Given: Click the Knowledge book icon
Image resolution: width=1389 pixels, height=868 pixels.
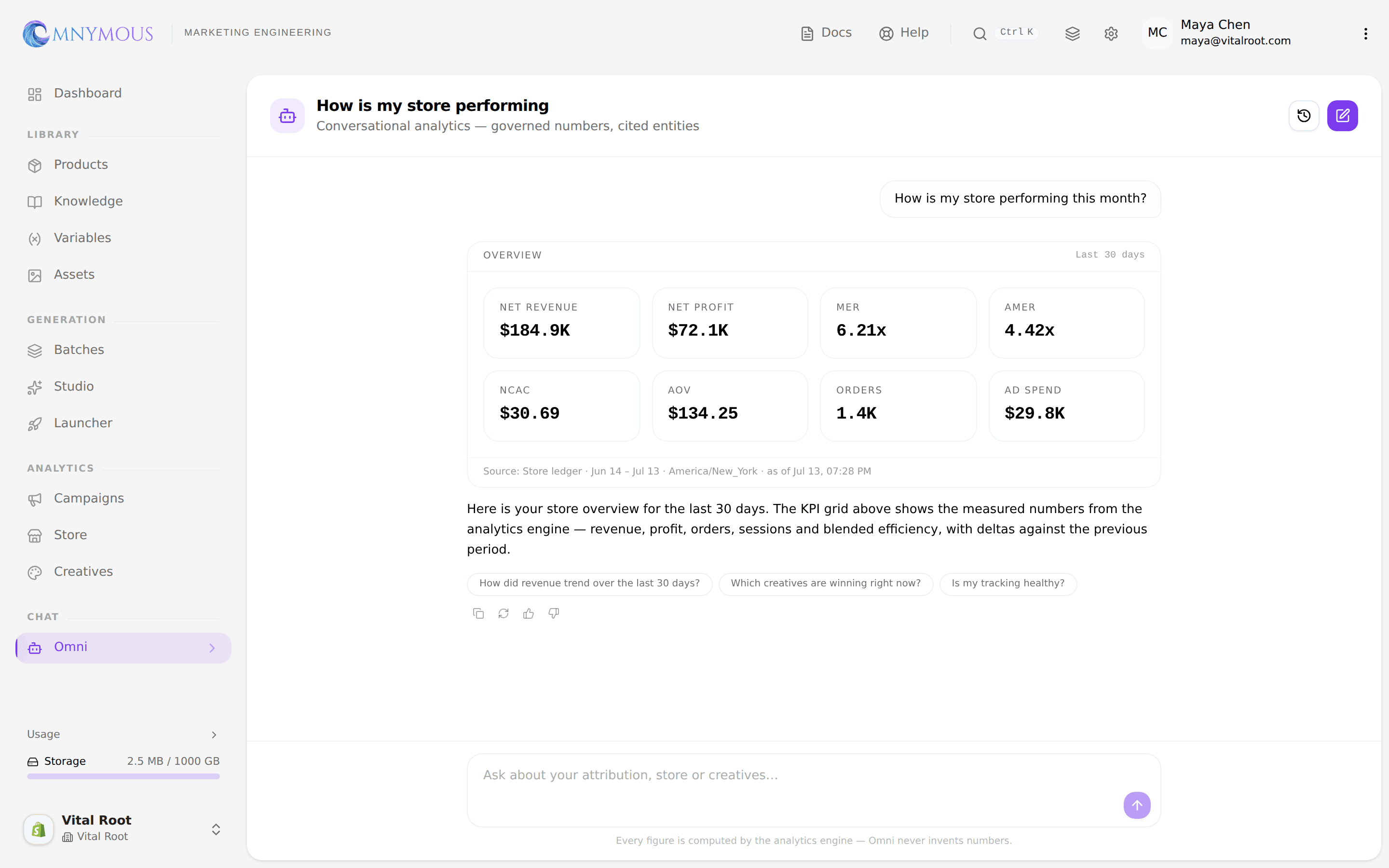Looking at the screenshot, I should pos(35,203).
